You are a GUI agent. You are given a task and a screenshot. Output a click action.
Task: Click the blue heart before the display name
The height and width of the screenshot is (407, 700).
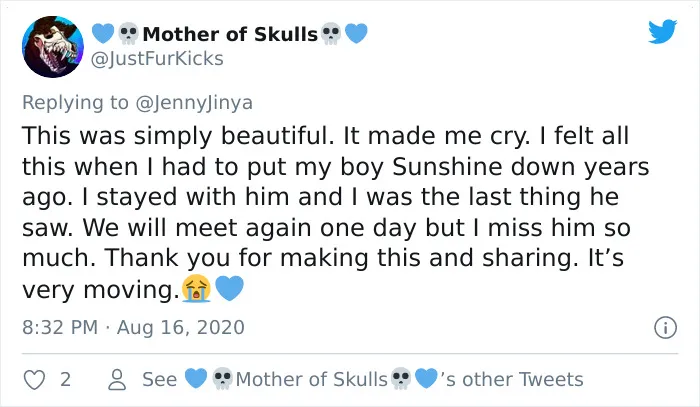click(x=103, y=33)
